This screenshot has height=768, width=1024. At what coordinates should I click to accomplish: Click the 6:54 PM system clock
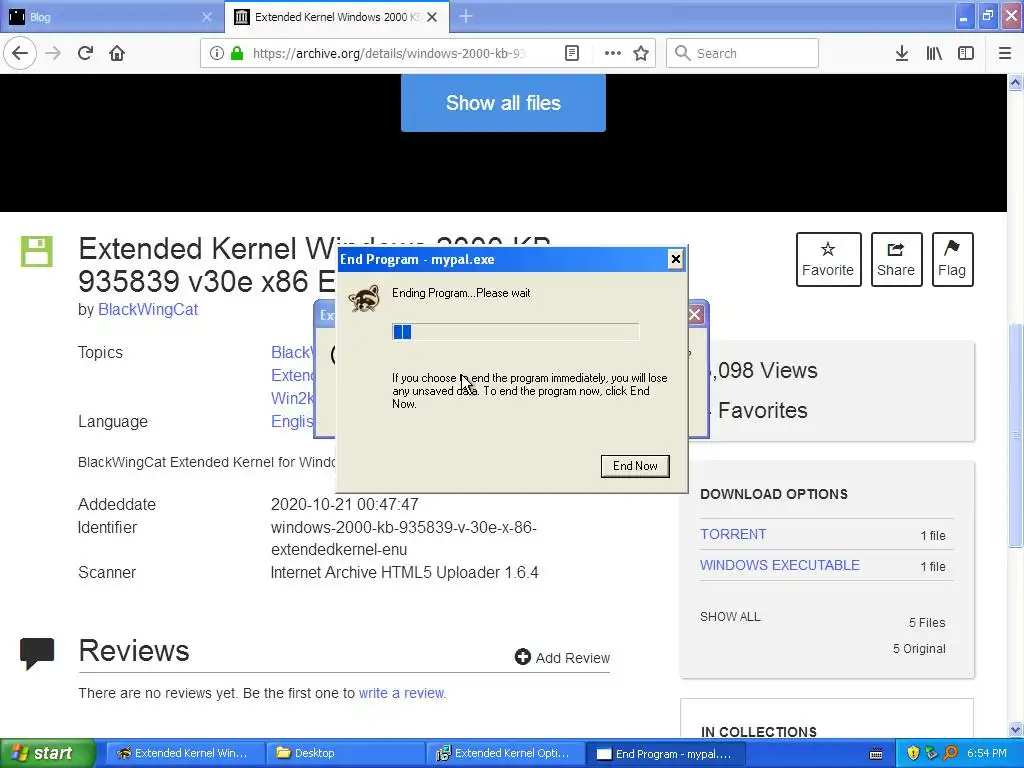coord(986,753)
